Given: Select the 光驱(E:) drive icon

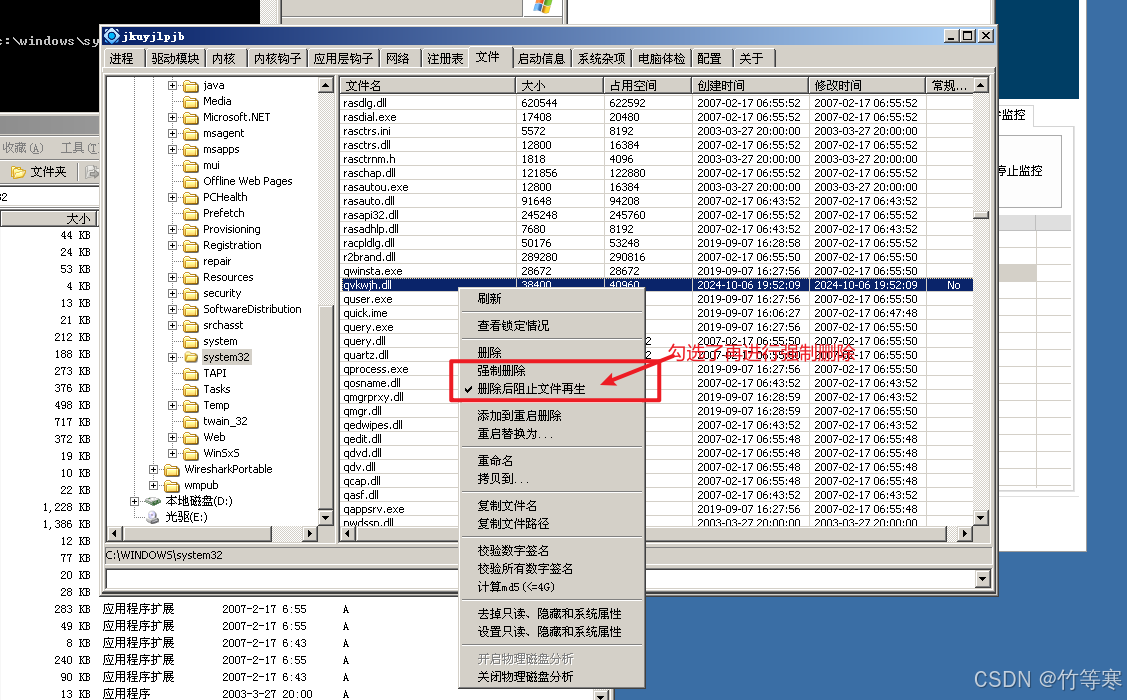Looking at the screenshot, I should tap(152, 517).
